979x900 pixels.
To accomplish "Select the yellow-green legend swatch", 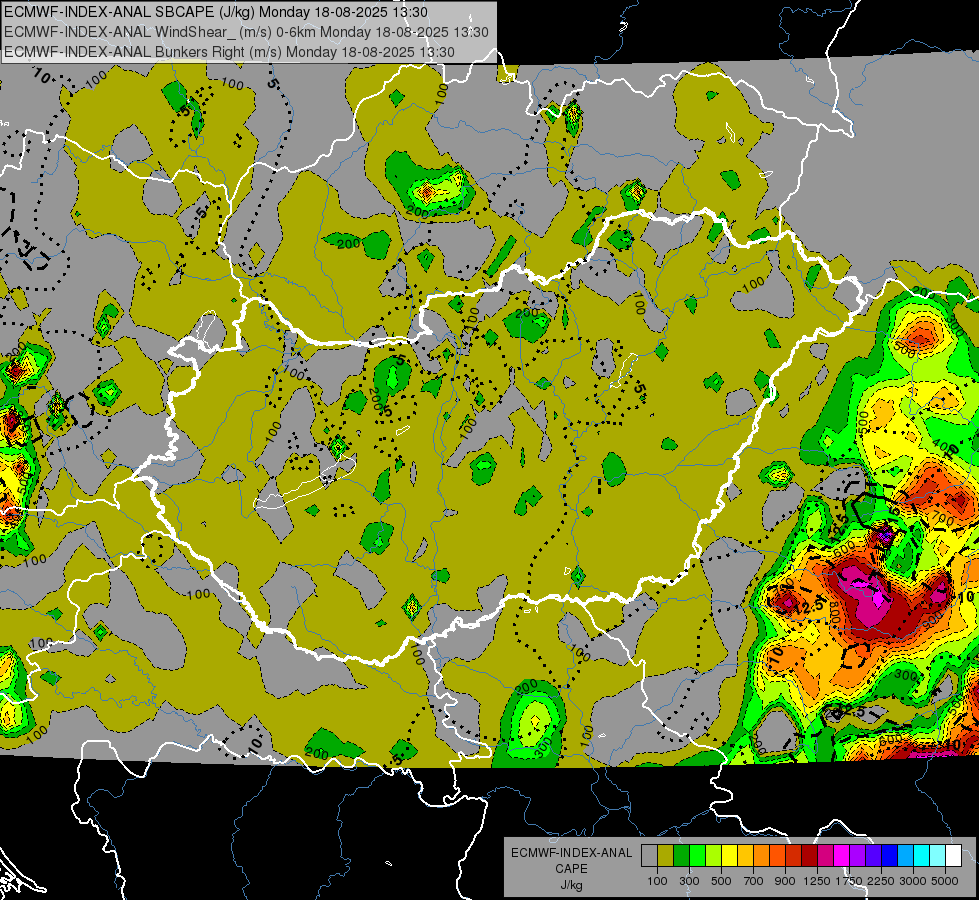I will (714, 856).
